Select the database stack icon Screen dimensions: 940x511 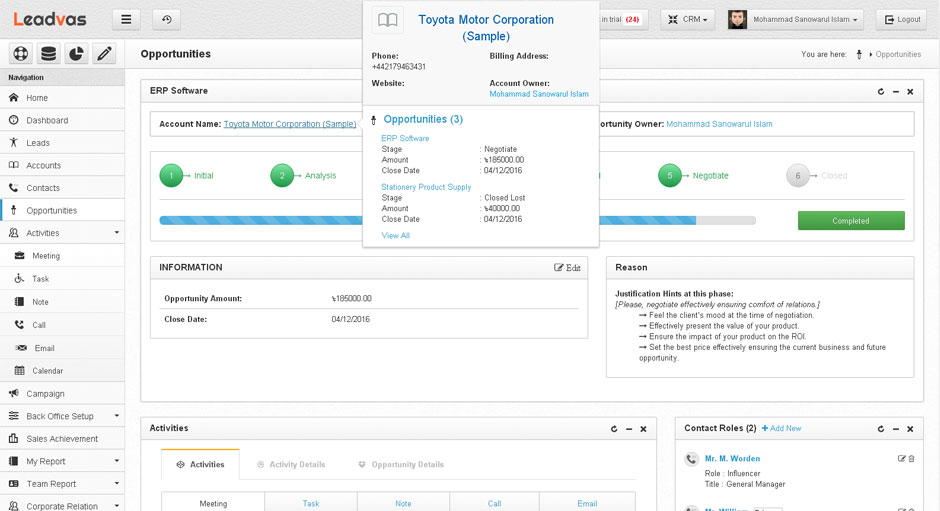tap(49, 54)
